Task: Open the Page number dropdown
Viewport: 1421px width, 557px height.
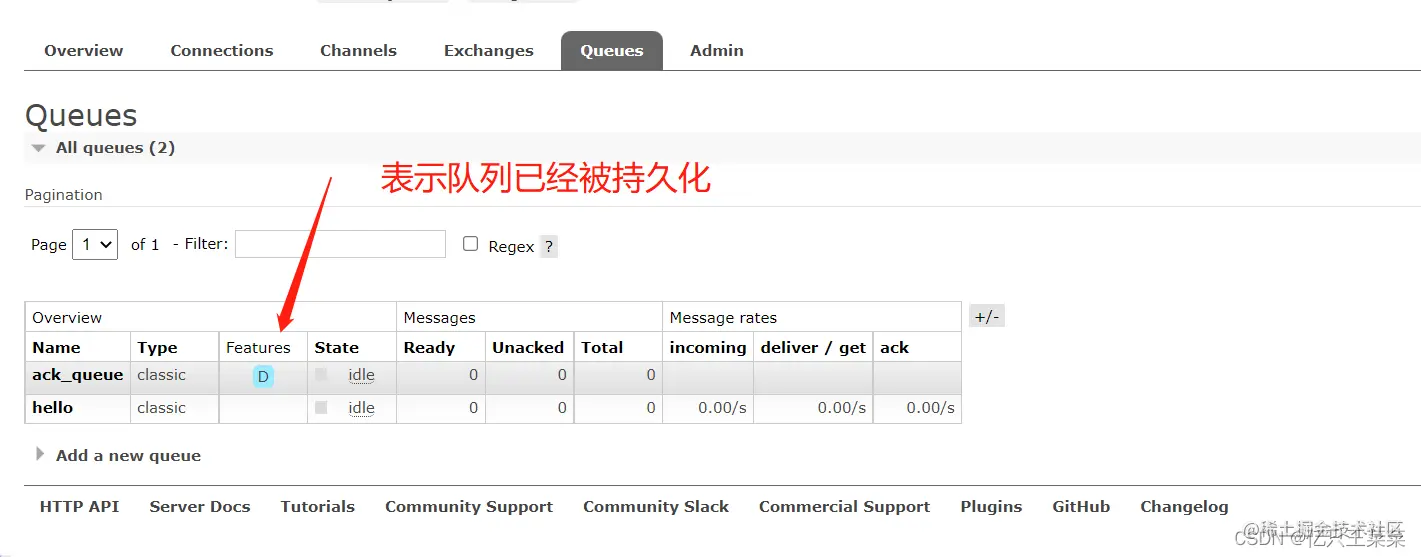Action: coord(95,244)
